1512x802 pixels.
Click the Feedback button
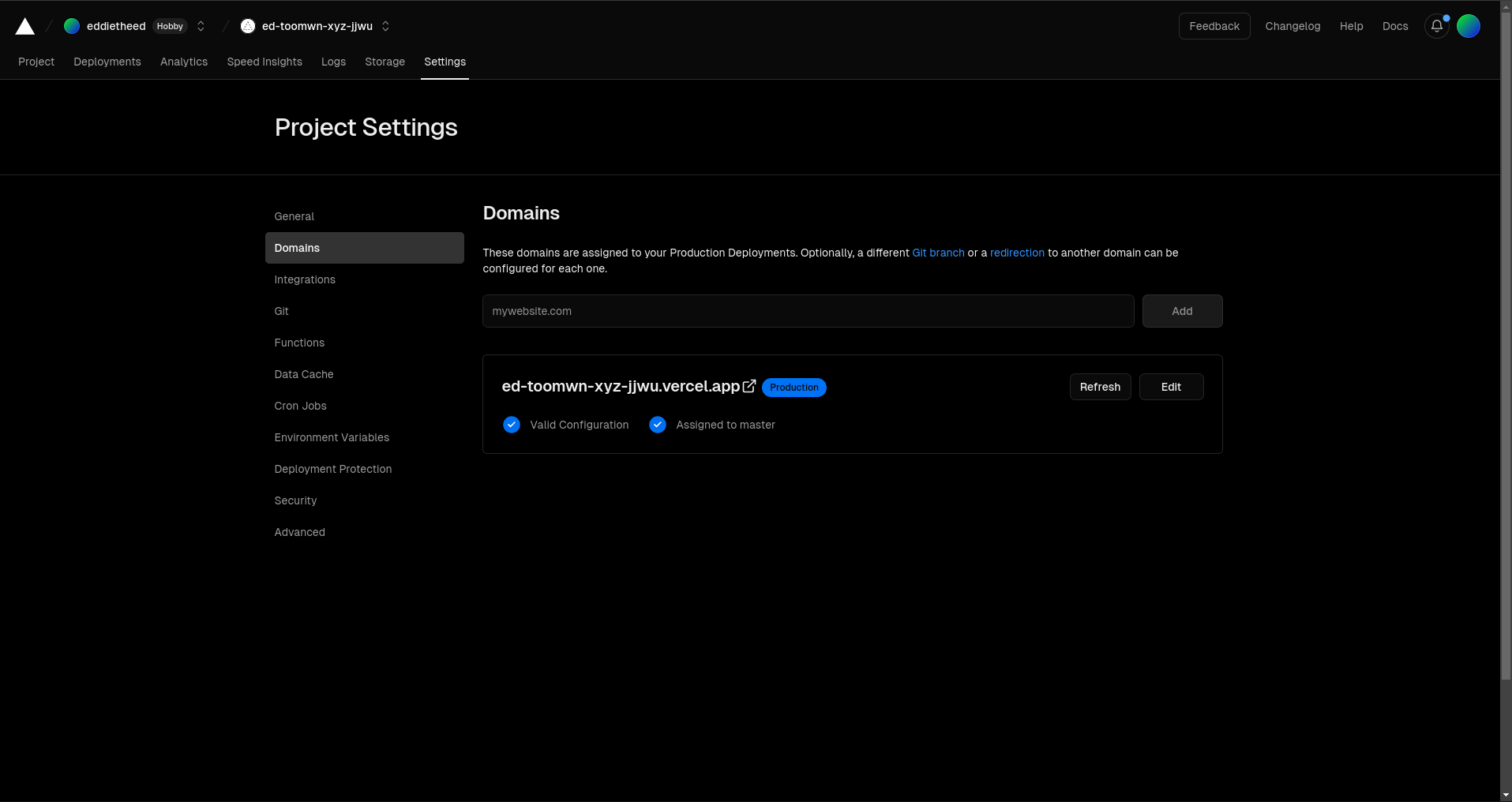click(x=1214, y=26)
